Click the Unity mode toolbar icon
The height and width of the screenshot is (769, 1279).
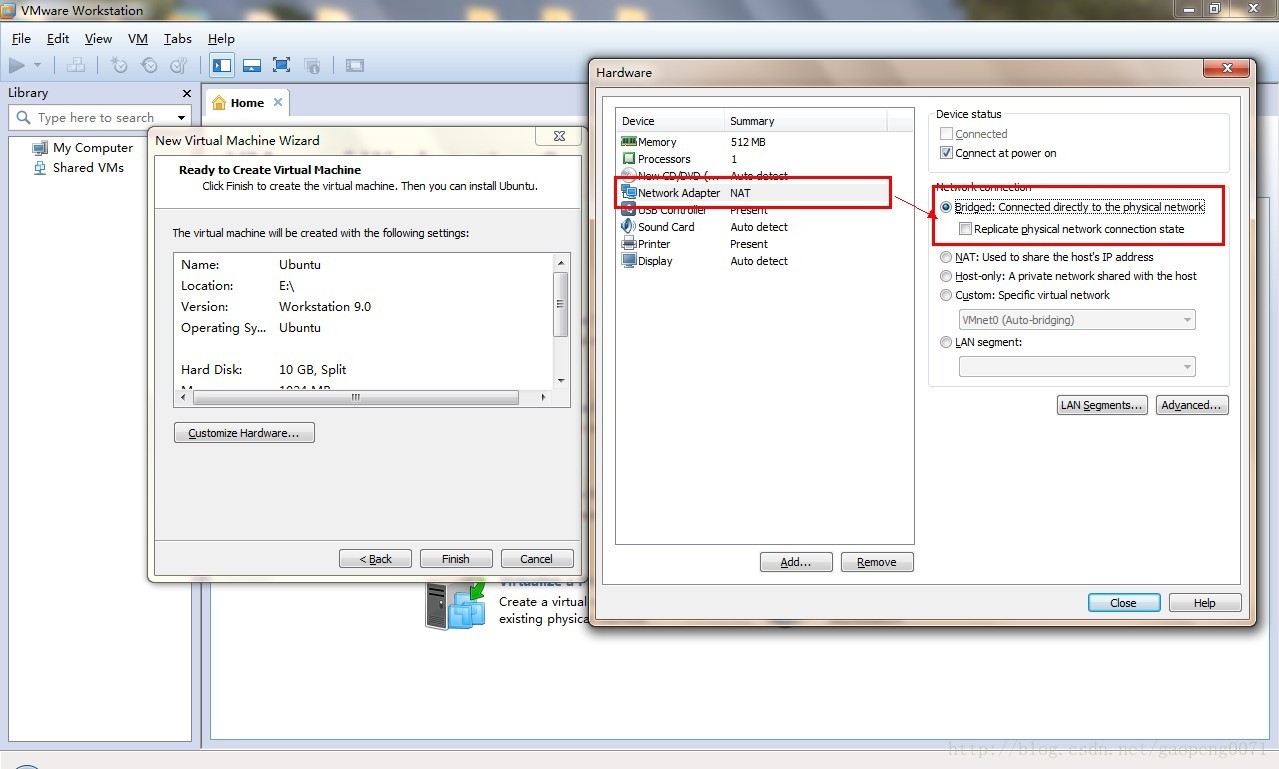(312, 65)
